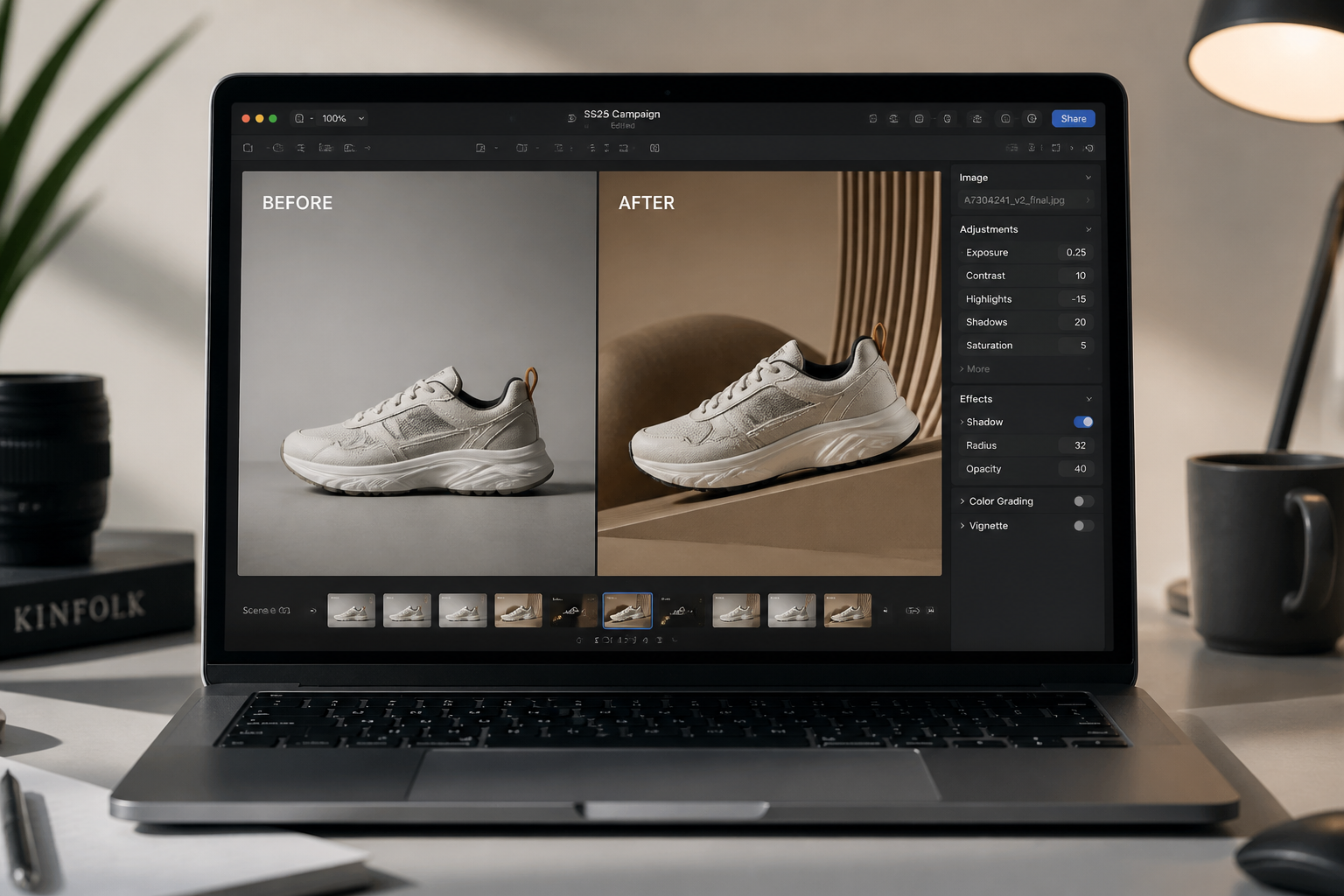Click the magnifier icon beside 100%

299,119
